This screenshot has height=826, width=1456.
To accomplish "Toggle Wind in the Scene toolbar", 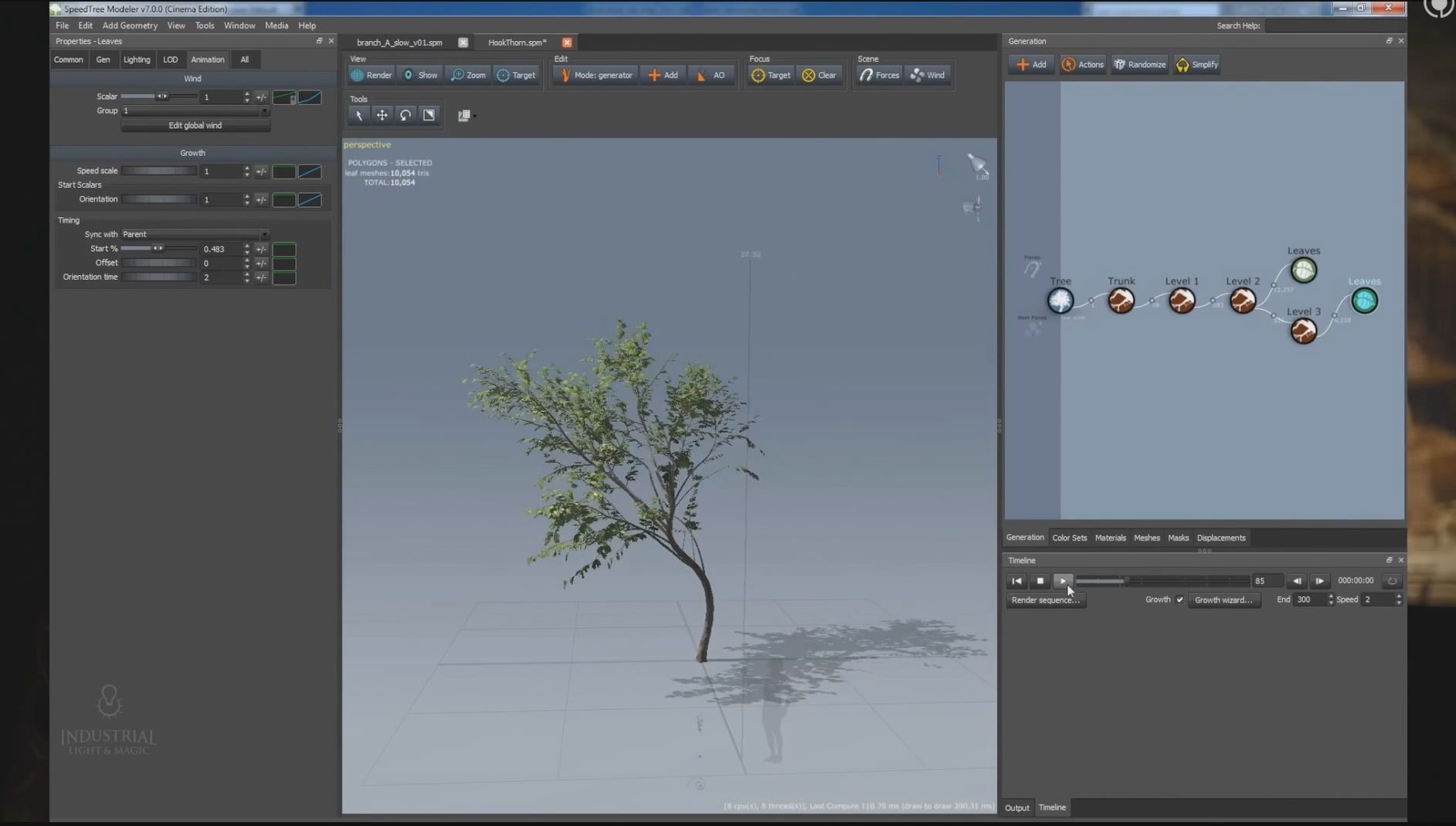I will pos(928,75).
